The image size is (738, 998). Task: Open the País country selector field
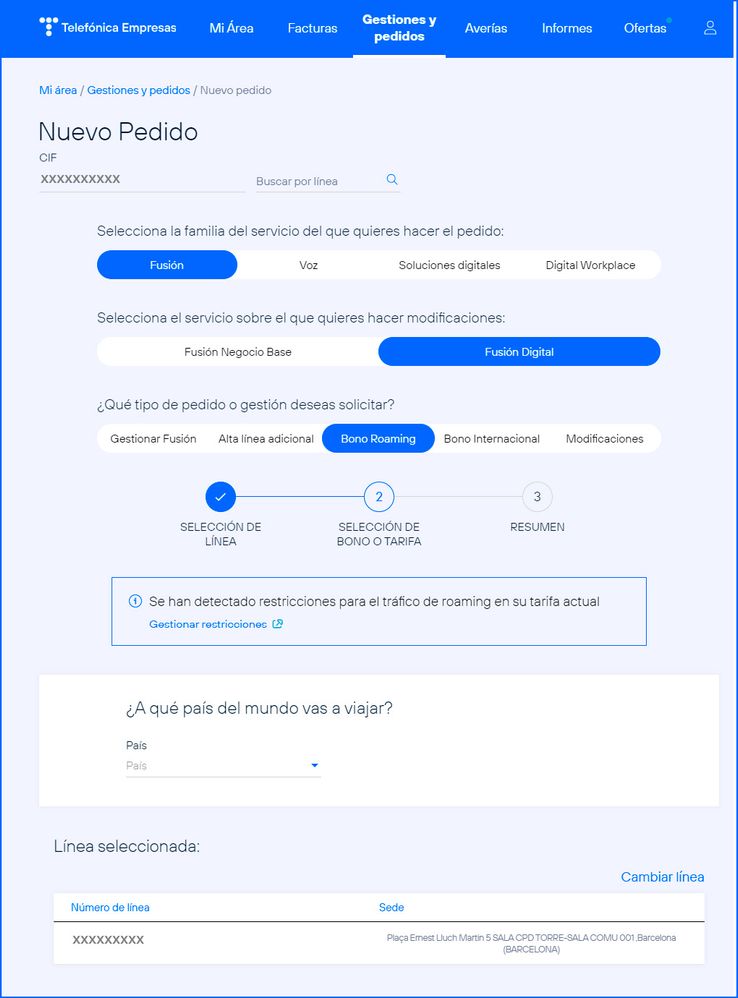tap(216, 766)
